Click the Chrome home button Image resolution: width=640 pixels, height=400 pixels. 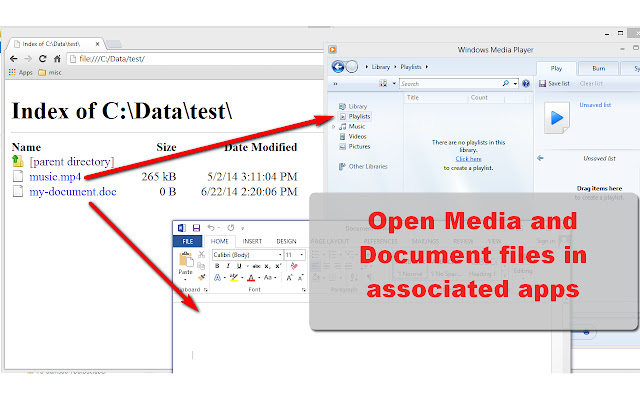[x=56, y=59]
